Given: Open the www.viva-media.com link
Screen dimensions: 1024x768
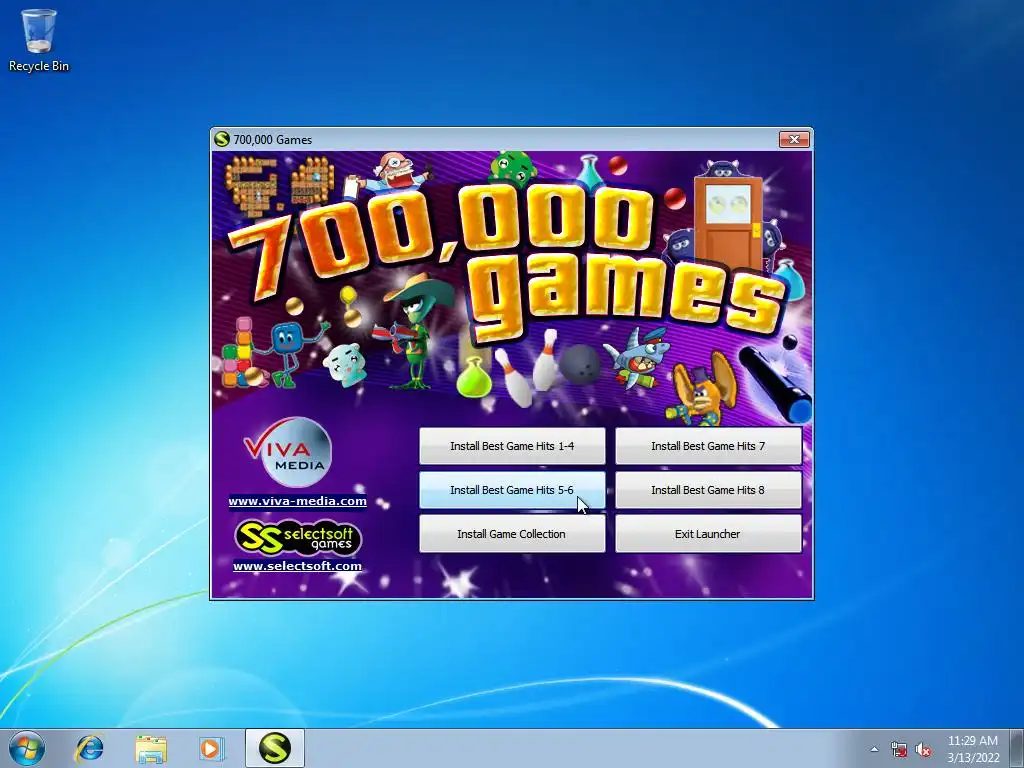Looking at the screenshot, I should pos(297,501).
